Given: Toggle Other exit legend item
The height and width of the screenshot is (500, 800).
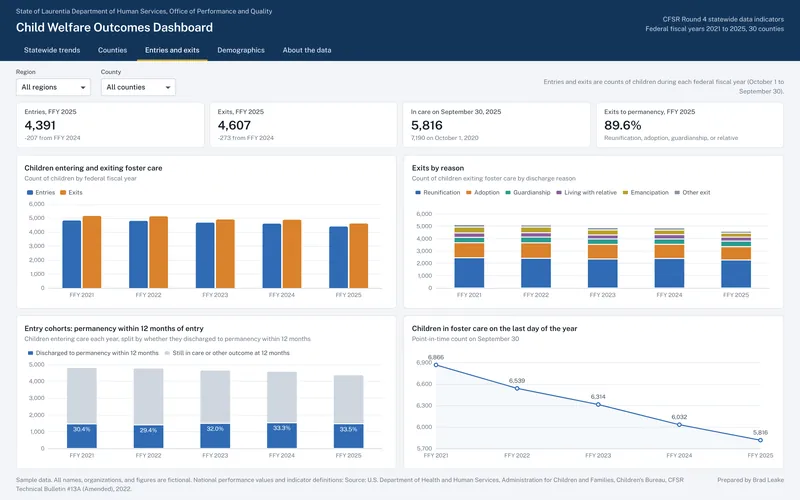Looking at the screenshot, I should click(692, 192).
